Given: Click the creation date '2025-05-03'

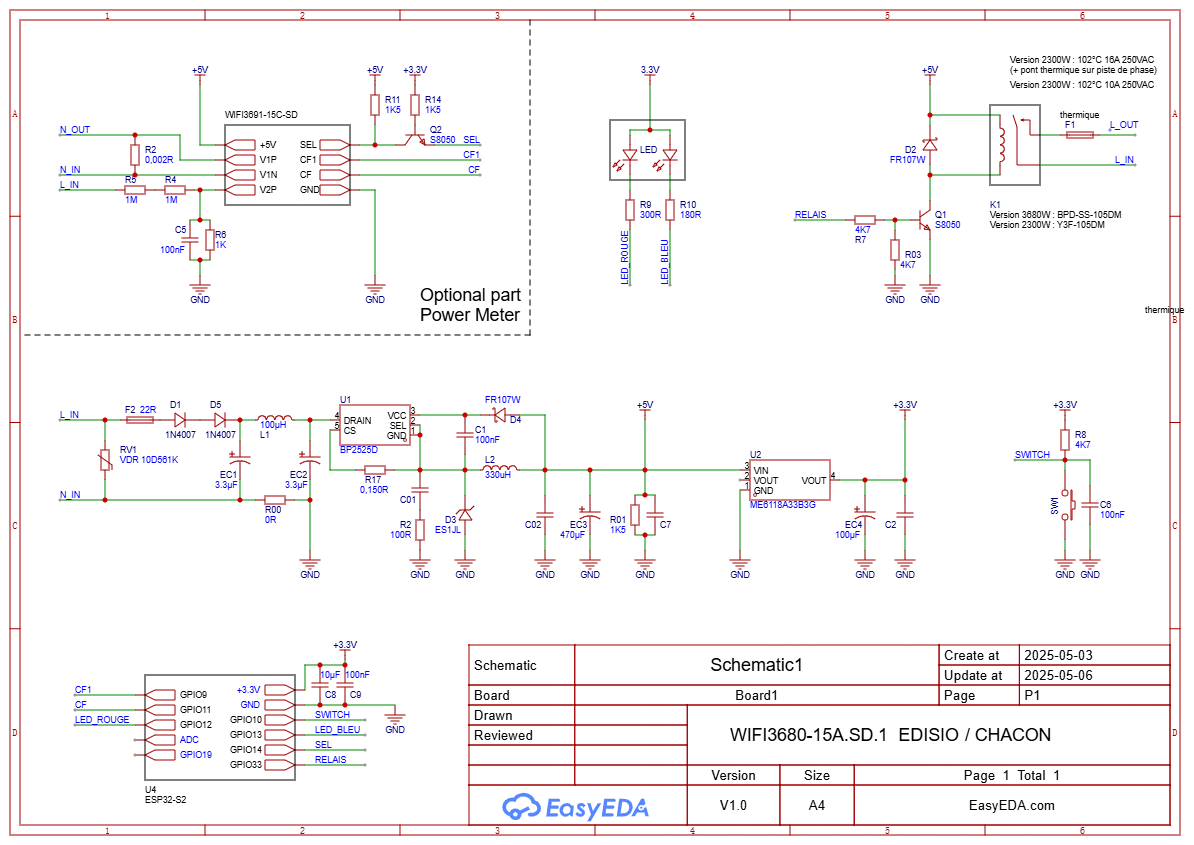Looking at the screenshot, I should (x=1058, y=655).
